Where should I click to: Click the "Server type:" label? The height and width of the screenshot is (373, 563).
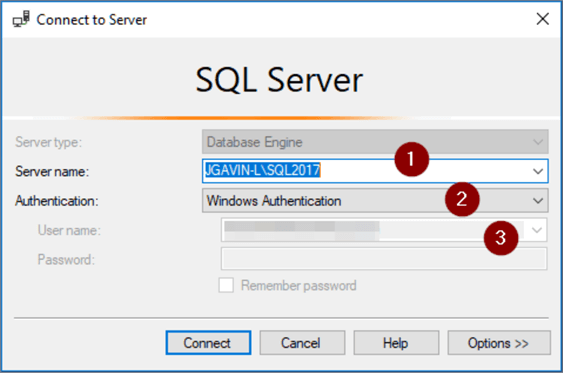[x=48, y=143]
